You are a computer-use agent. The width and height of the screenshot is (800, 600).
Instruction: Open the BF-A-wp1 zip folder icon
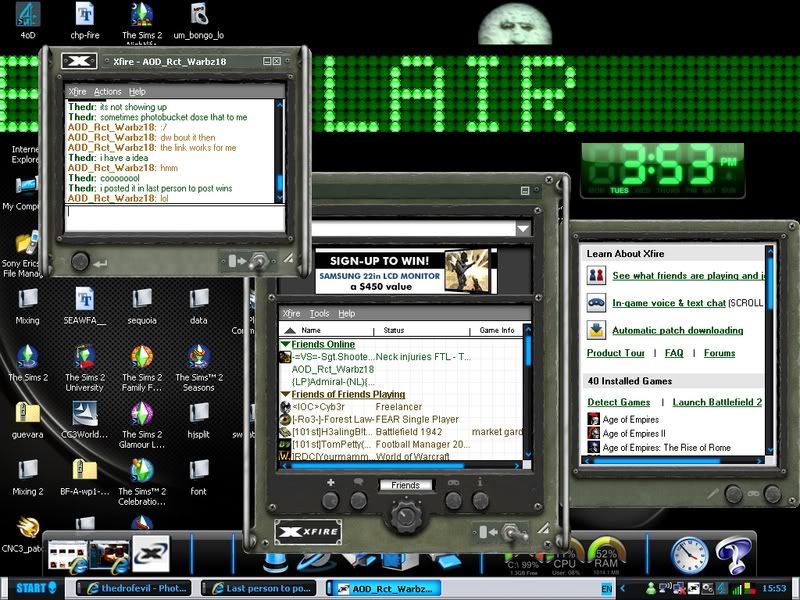(85, 478)
